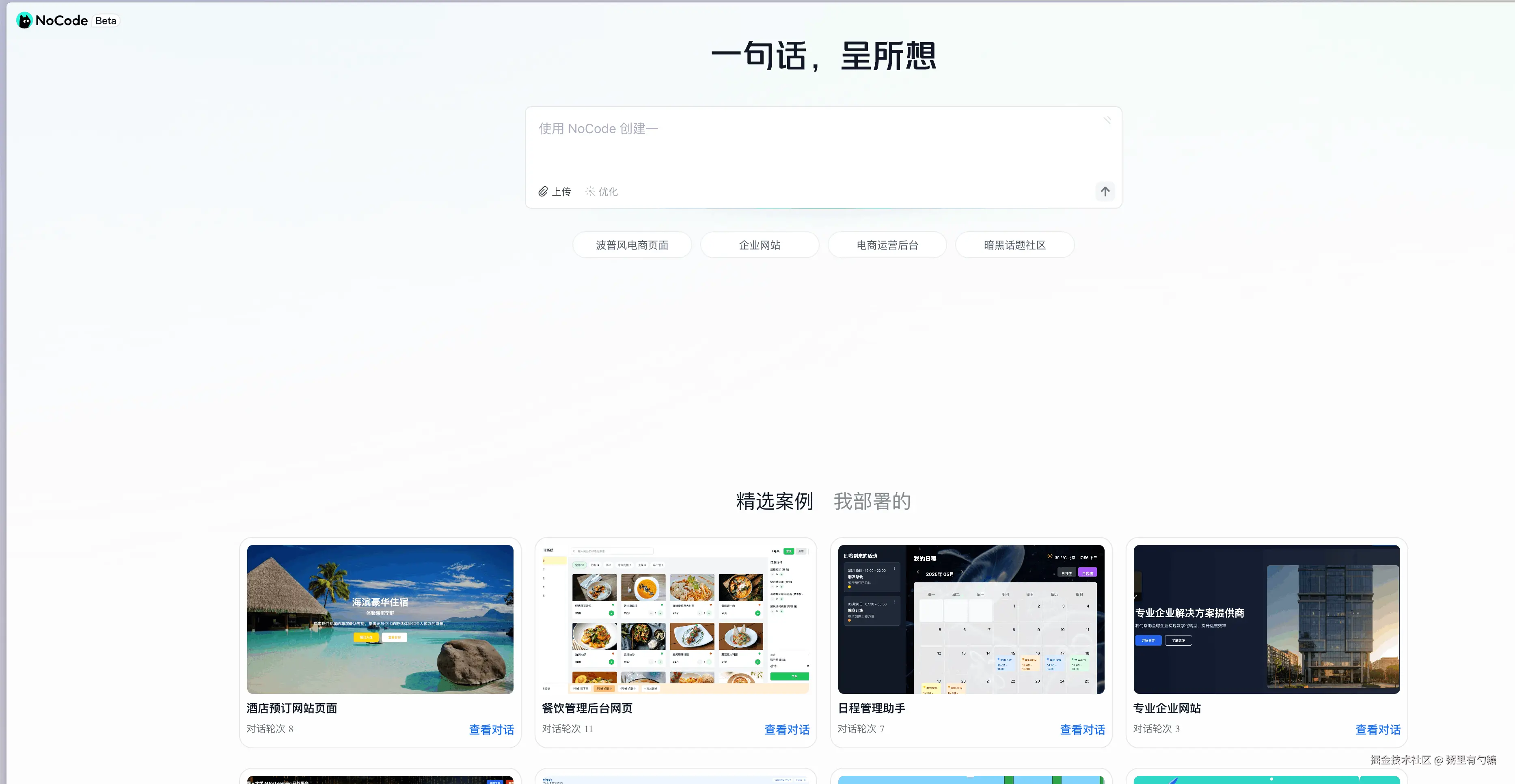Click the resize handle in prompt box
1515x784 pixels.
pyautogui.click(x=1107, y=121)
